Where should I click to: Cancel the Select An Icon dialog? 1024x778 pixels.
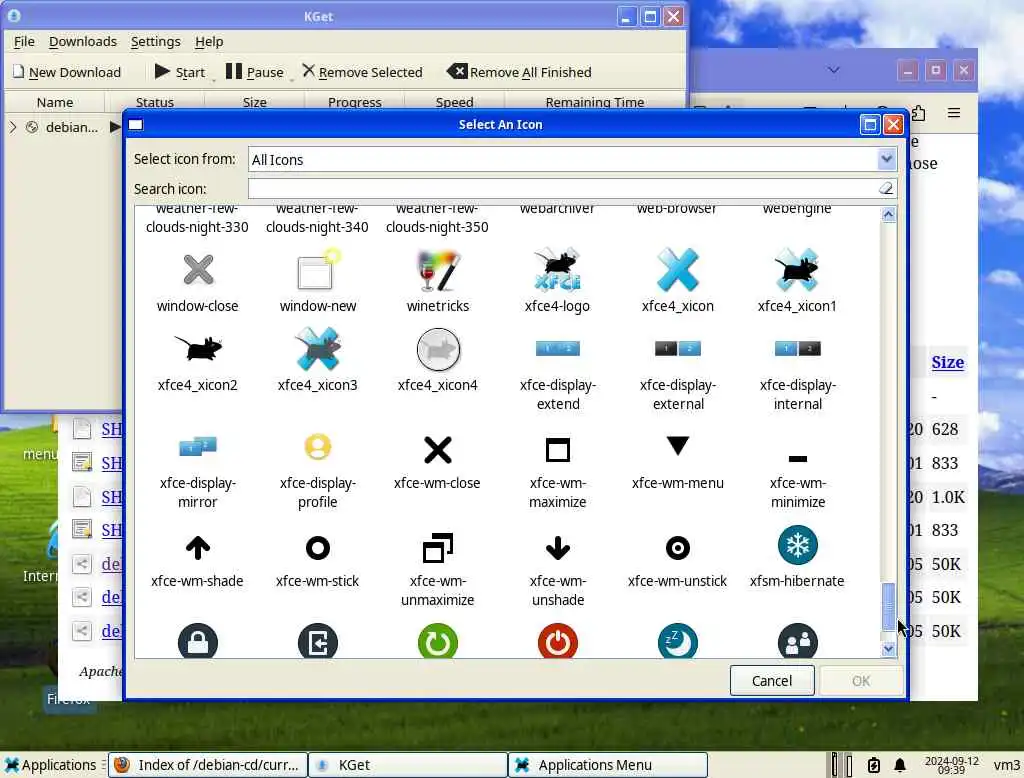[x=772, y=681]
